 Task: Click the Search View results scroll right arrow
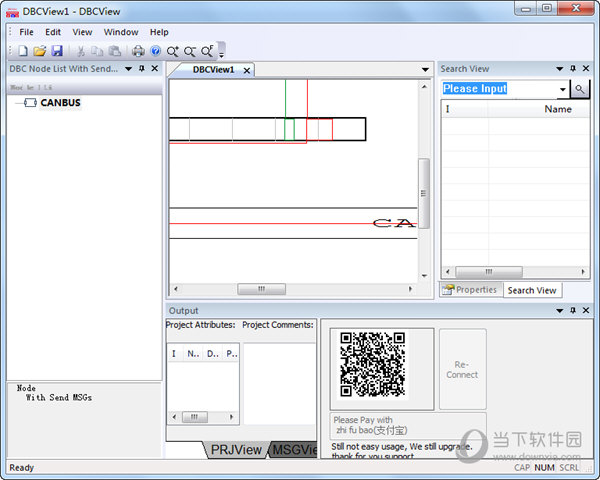pyautogui.click(x=583, y=272)
